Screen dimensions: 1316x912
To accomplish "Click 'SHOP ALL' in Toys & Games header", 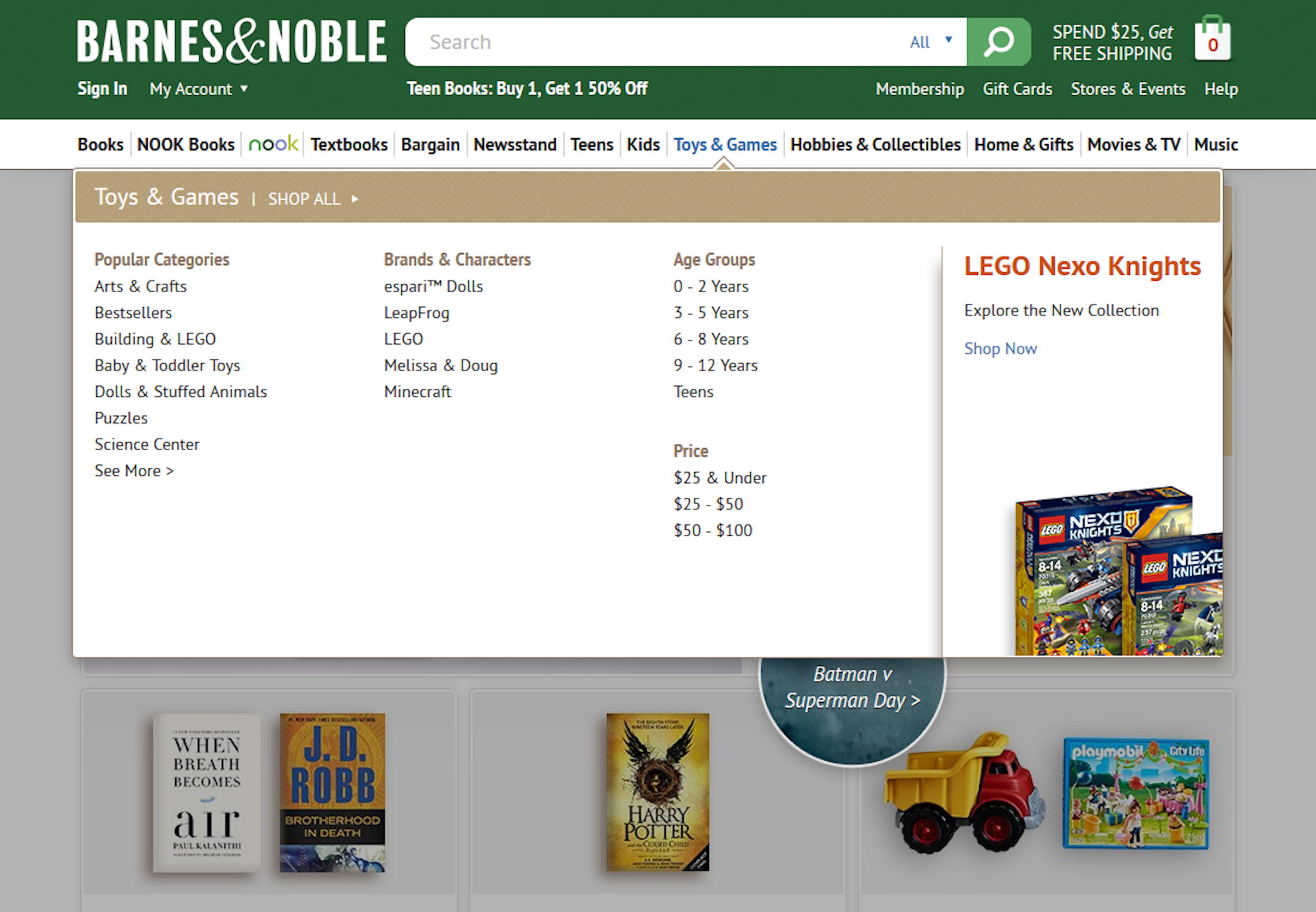I will coord(304,198).
